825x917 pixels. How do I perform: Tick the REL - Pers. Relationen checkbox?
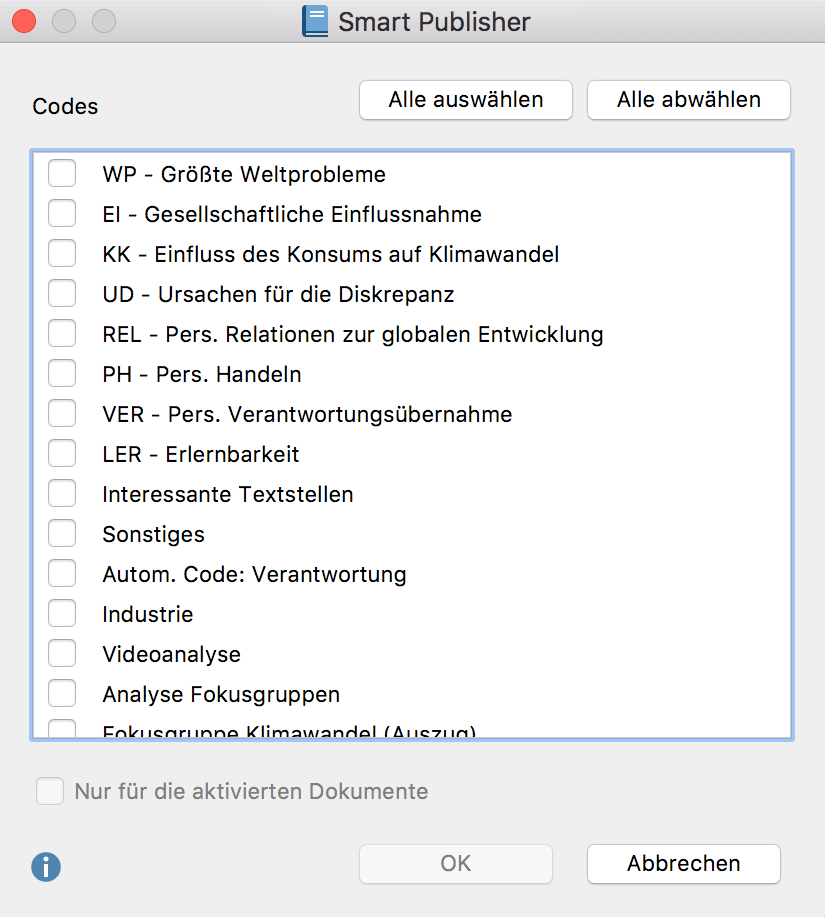click(x=62, y=333)
